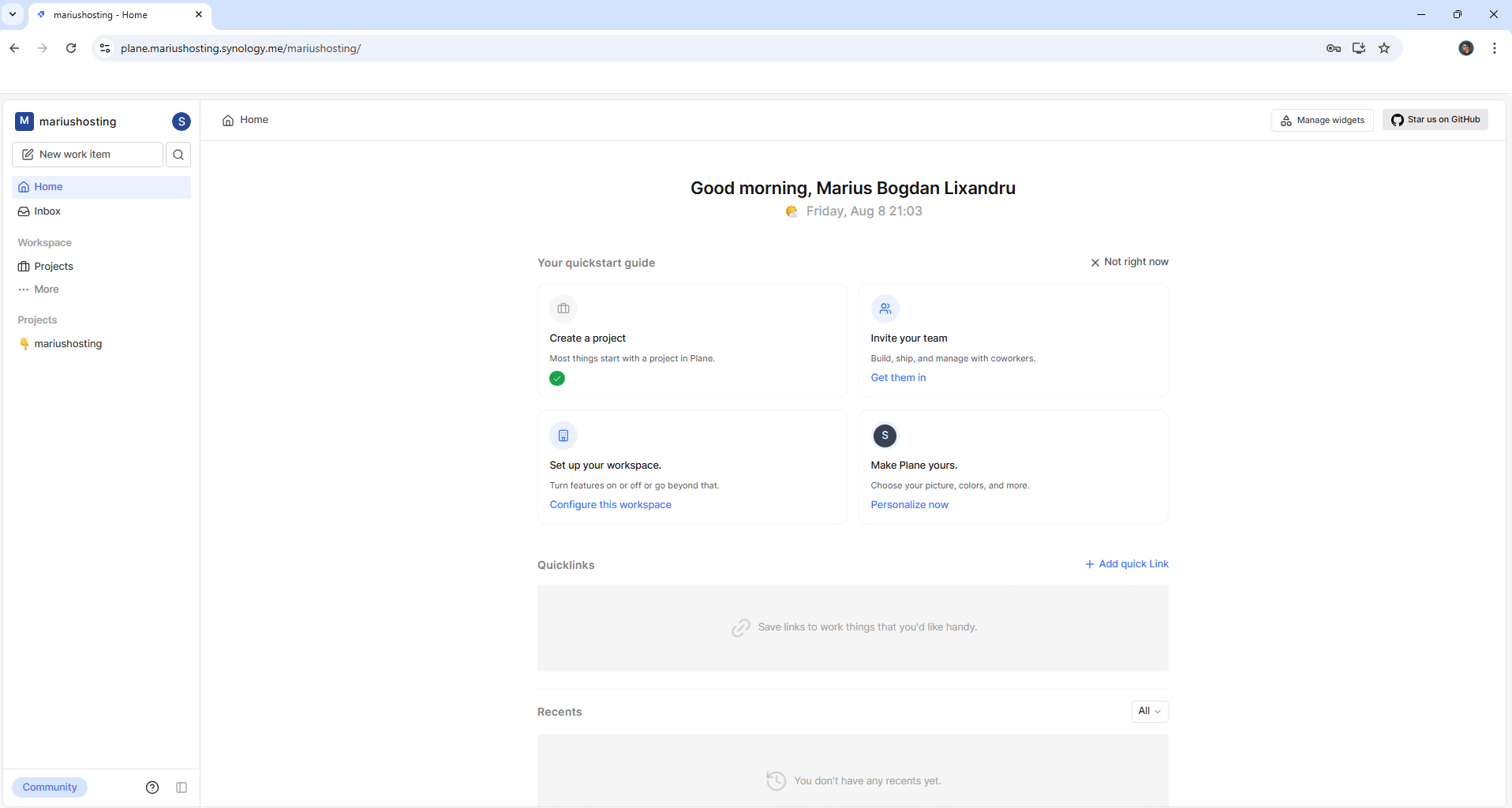The height and width of the screenshot is (808, 1512).
Task: Click the Get them in link
Action: 898,378
